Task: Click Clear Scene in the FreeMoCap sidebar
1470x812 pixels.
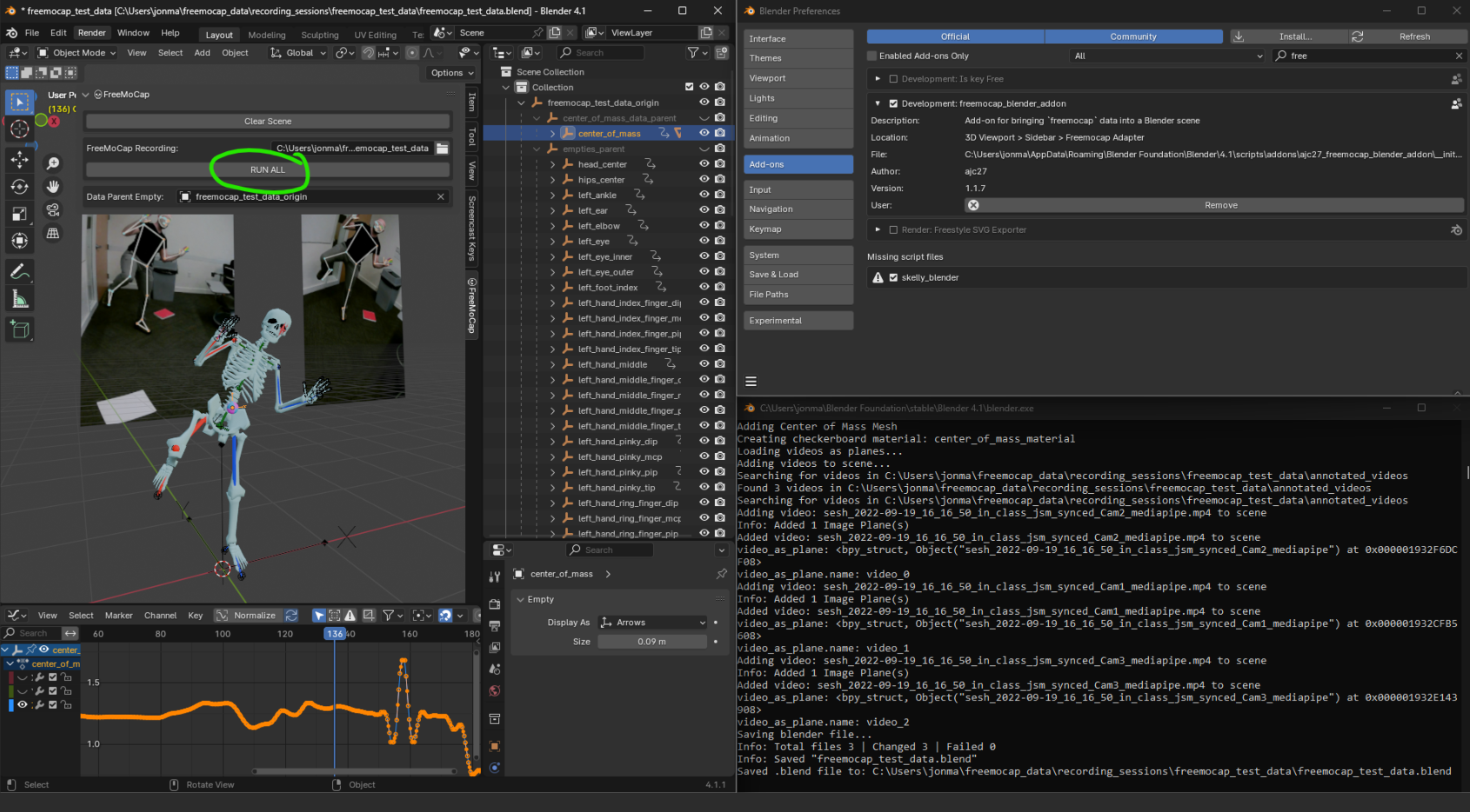Action: tap(267, 121)
